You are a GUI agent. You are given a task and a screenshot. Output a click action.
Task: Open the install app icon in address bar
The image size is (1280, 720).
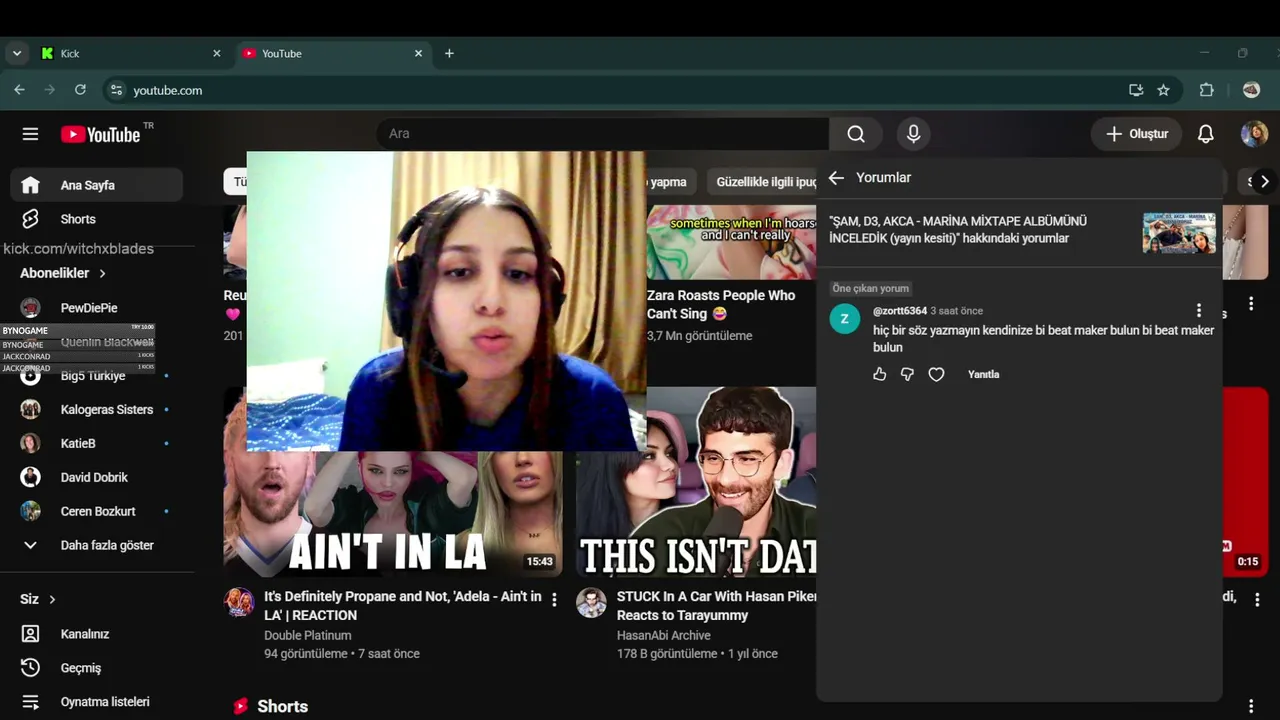click(x=1136, y=90)
